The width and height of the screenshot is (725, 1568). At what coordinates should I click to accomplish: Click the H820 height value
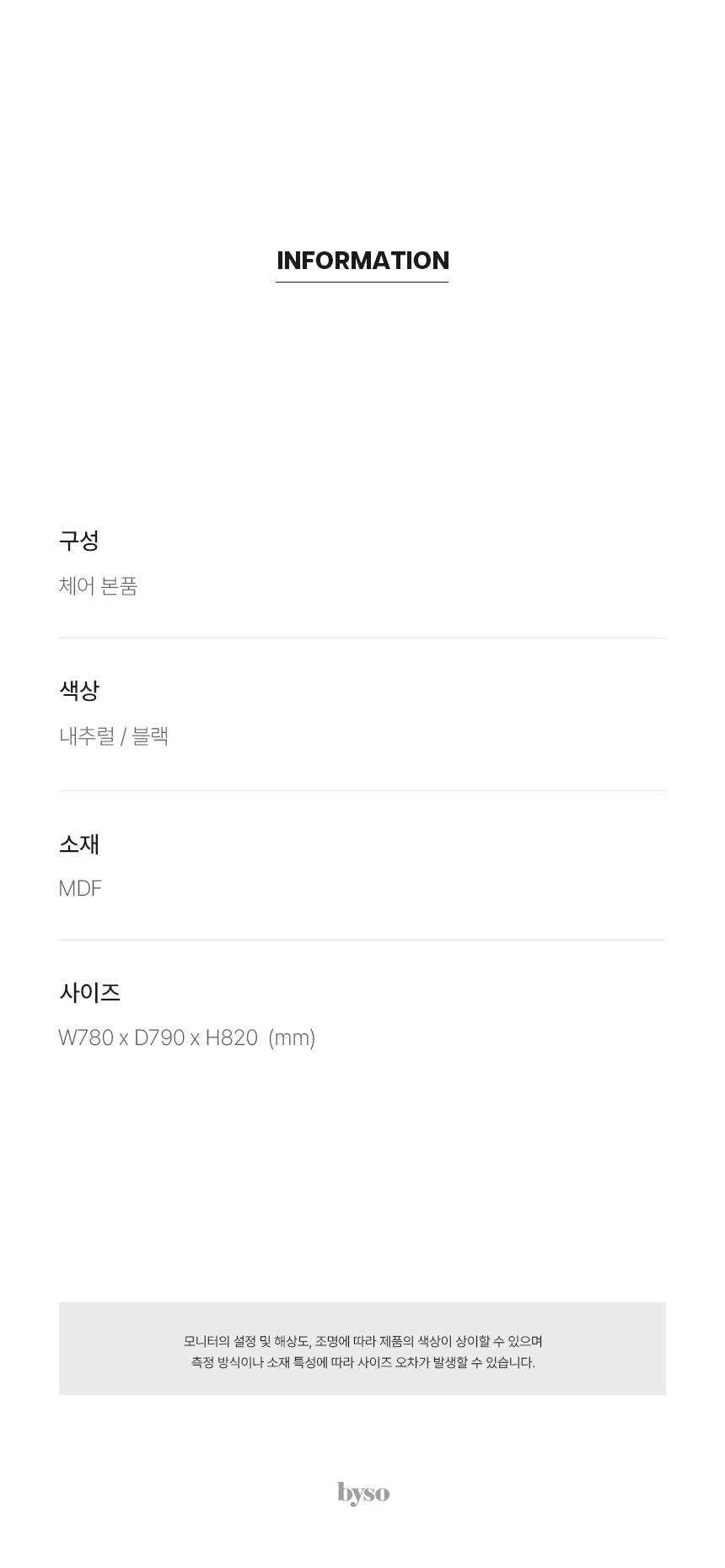pos(232,1037)
